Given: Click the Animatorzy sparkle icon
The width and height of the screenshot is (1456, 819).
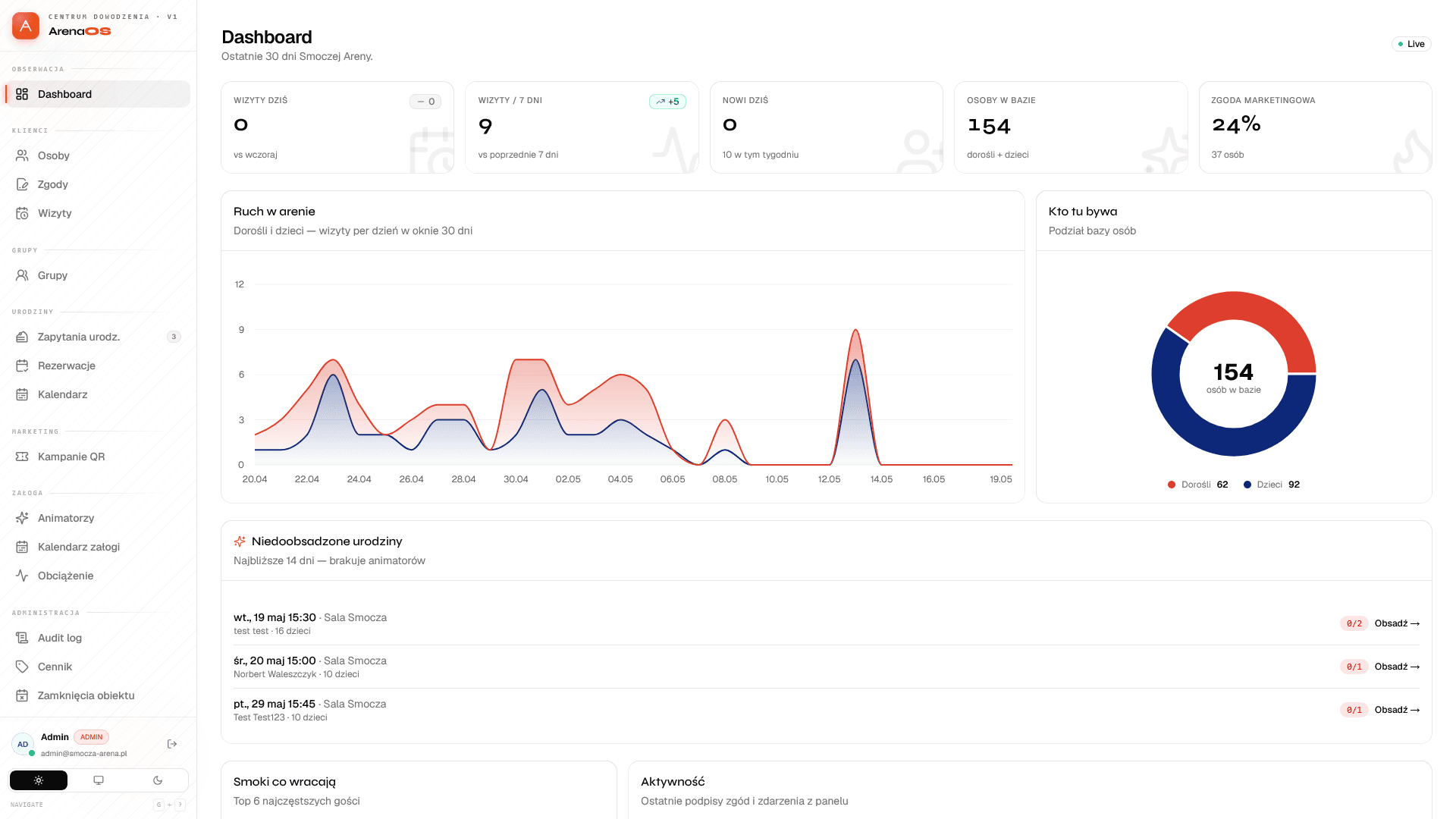Looking at the screenshot, I should [x=22, y=518].
